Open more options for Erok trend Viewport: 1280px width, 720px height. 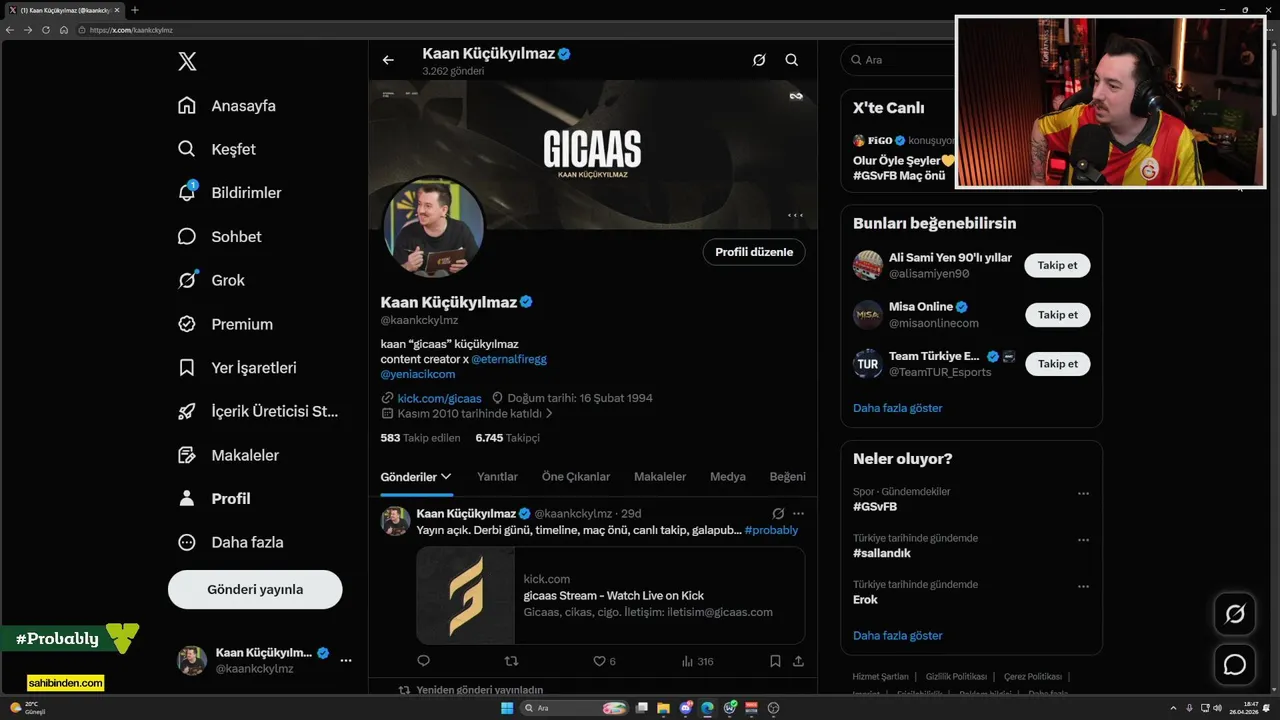point(1083,586)
